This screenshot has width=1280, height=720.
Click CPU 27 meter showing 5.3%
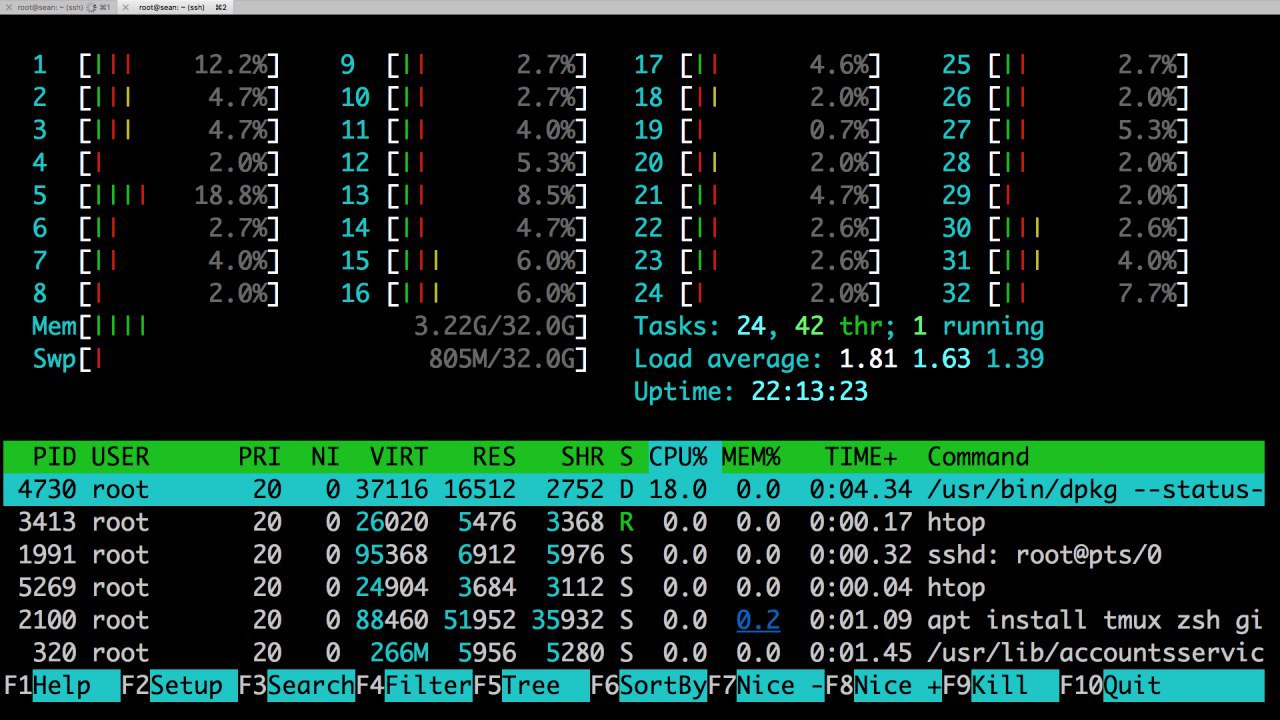[x=1066, y=130]
